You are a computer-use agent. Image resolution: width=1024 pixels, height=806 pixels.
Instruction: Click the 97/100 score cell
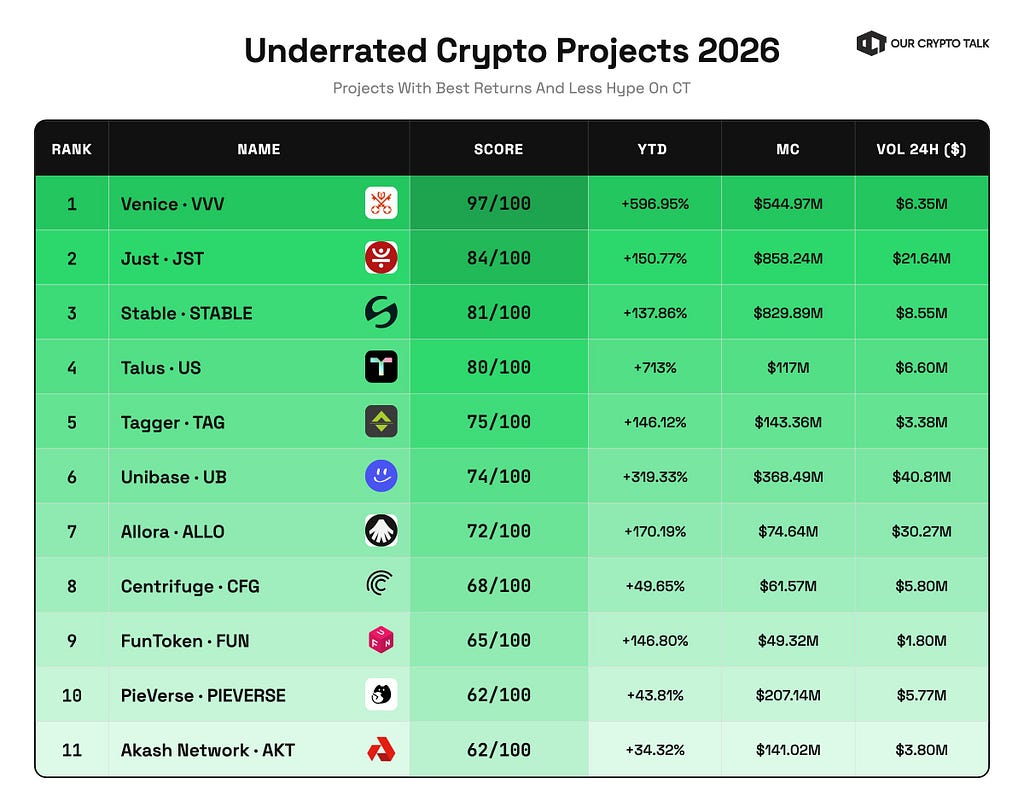[x=499, y=203]
